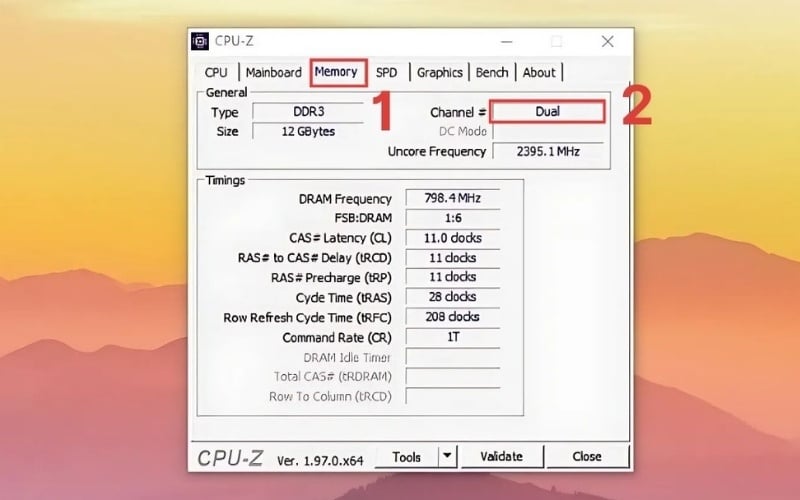
Task: Open the About tab
Action: (539, 72)
